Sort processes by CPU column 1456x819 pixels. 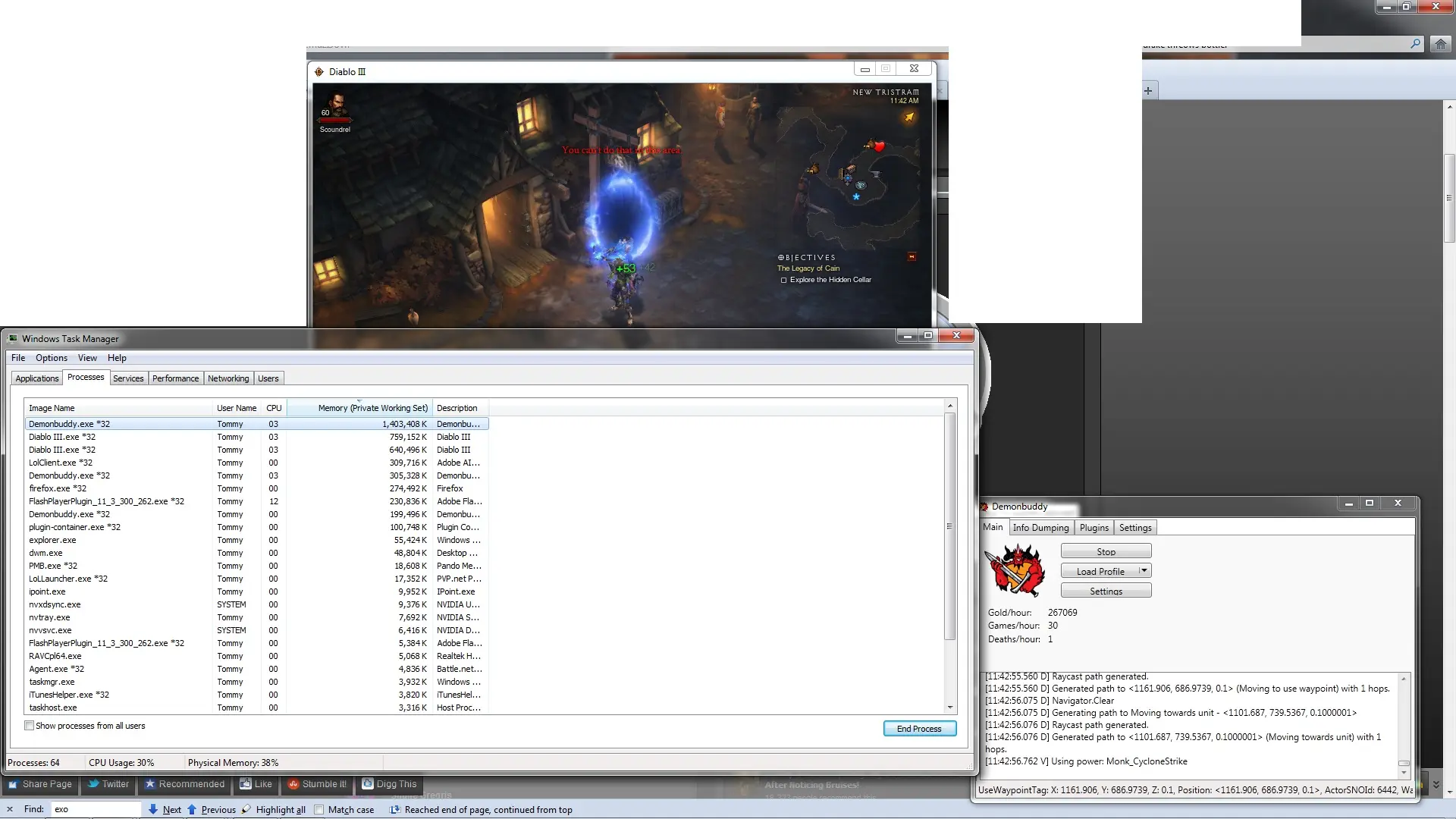coord(274,408)
